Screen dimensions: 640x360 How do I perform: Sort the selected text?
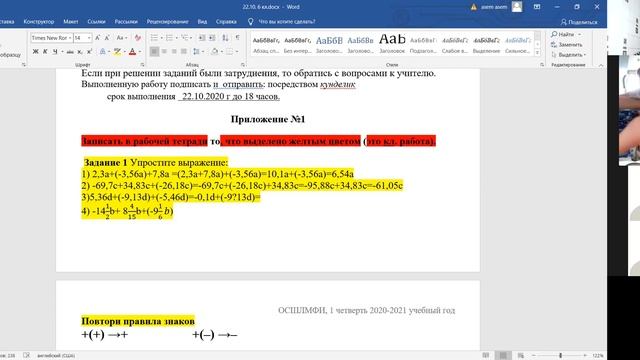225,38
